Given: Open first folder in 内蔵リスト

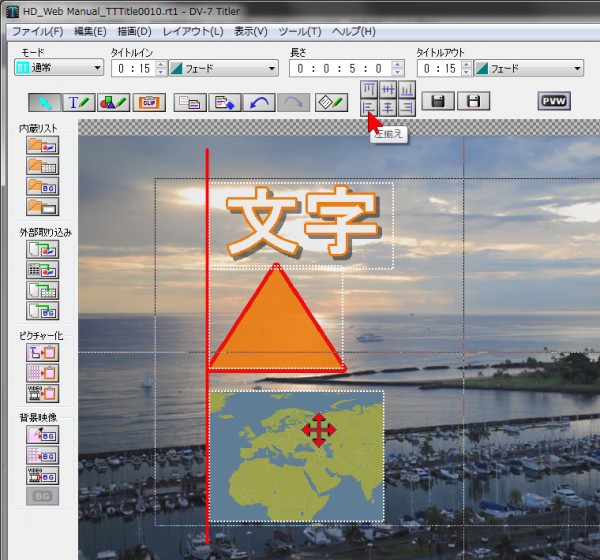Looking at the screenshot, I should coord(42,145).
